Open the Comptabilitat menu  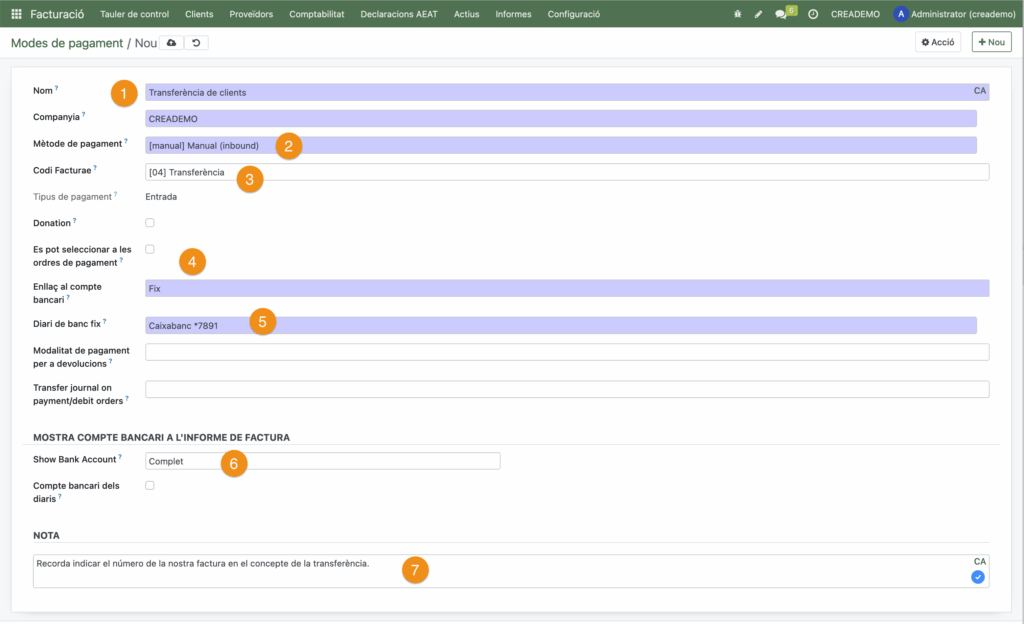(316, 14)
